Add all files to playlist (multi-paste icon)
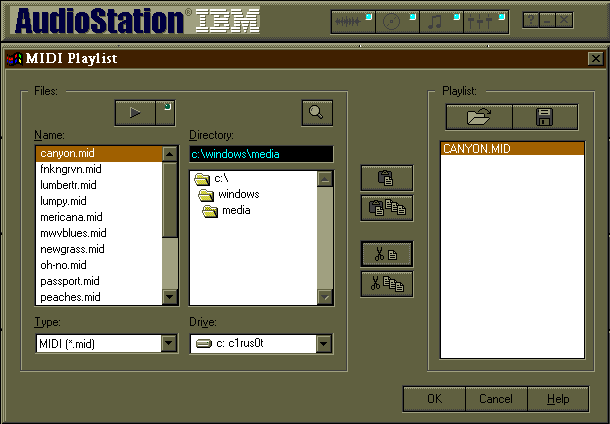 pos(386,208)
